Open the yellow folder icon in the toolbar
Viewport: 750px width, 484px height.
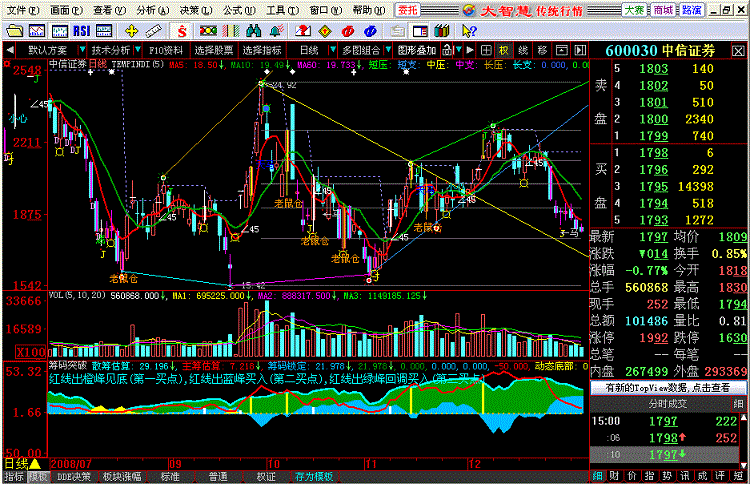click(x=14, y=31)
